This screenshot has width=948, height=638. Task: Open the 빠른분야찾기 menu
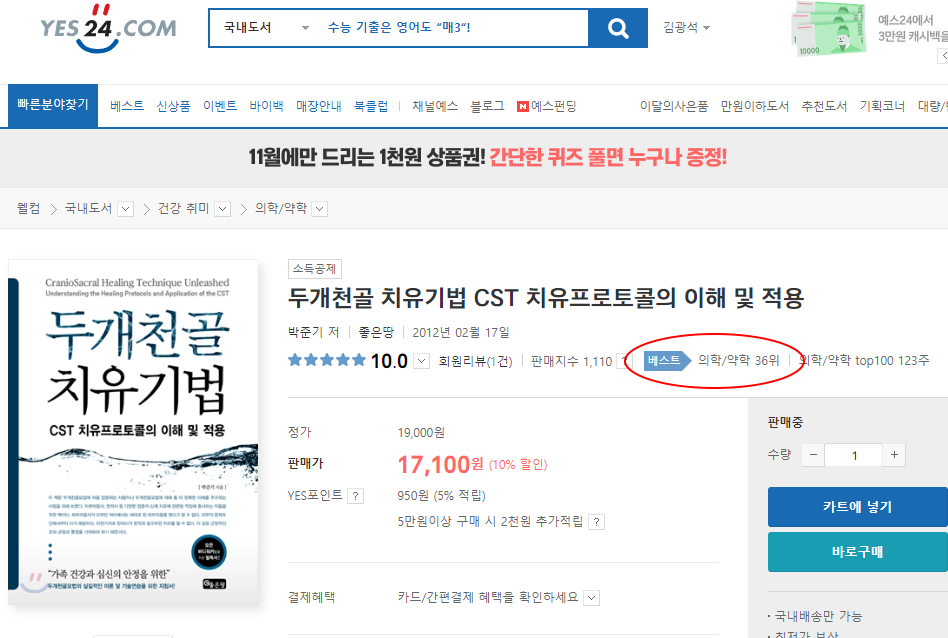click(x=53, y=105)
